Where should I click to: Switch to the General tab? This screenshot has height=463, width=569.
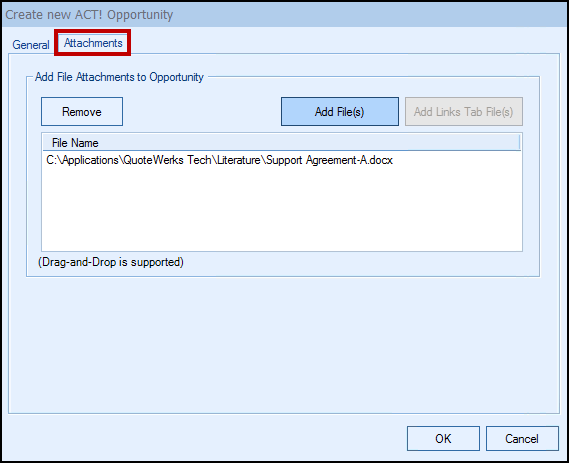(30, 45)
